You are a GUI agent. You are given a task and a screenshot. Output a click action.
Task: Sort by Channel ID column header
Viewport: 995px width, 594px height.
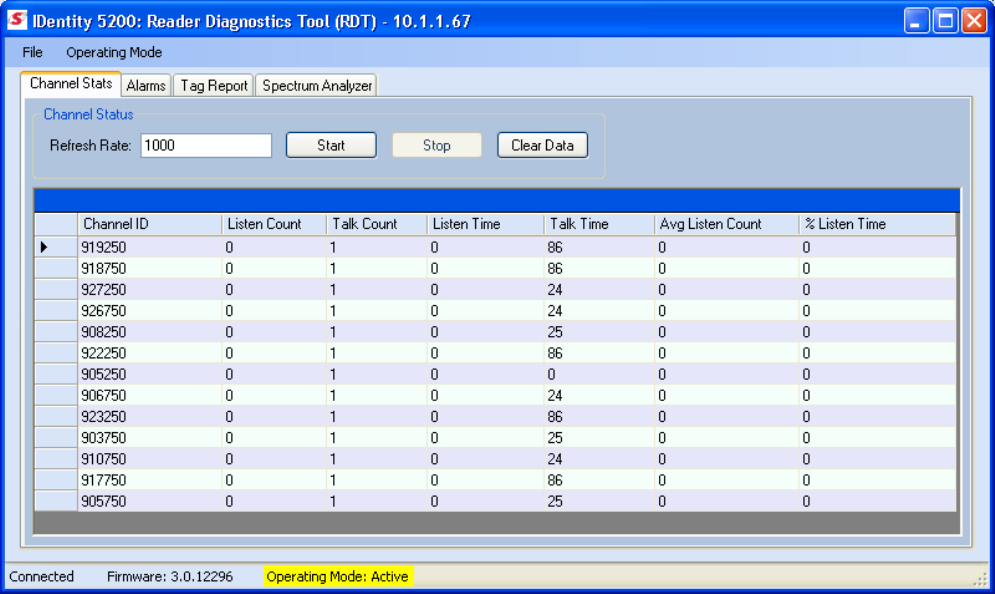(x=150, y=224)
